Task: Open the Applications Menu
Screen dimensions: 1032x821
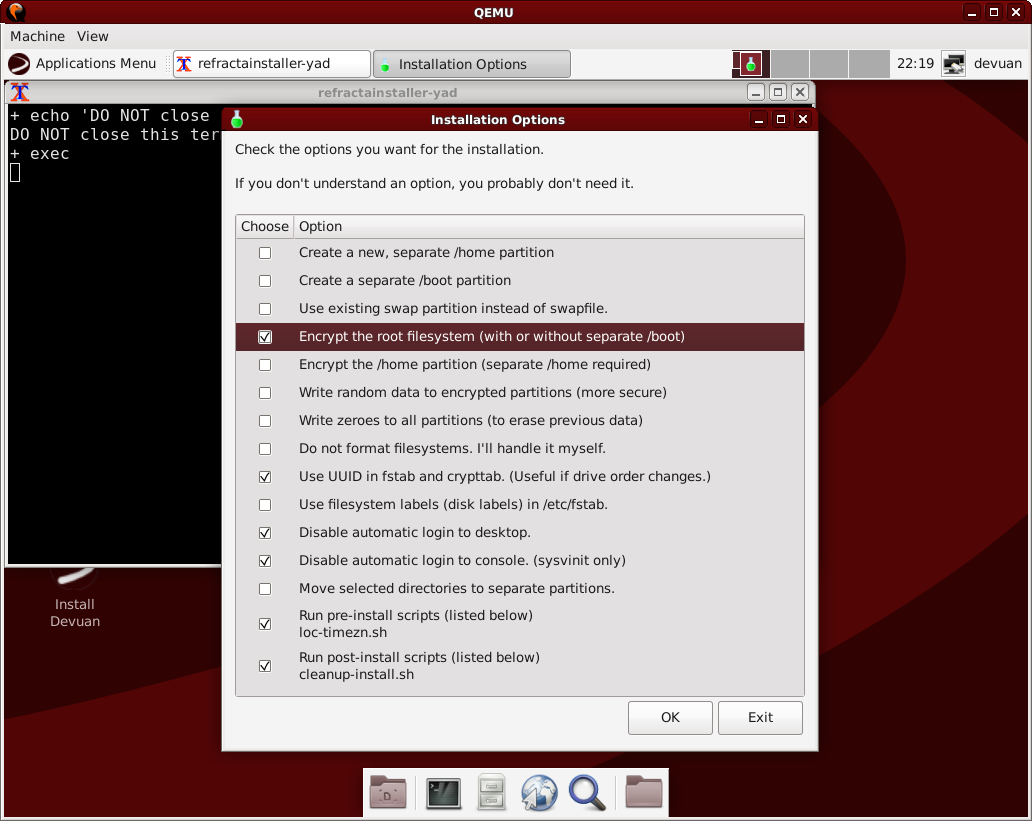Action: coord(83,64)
